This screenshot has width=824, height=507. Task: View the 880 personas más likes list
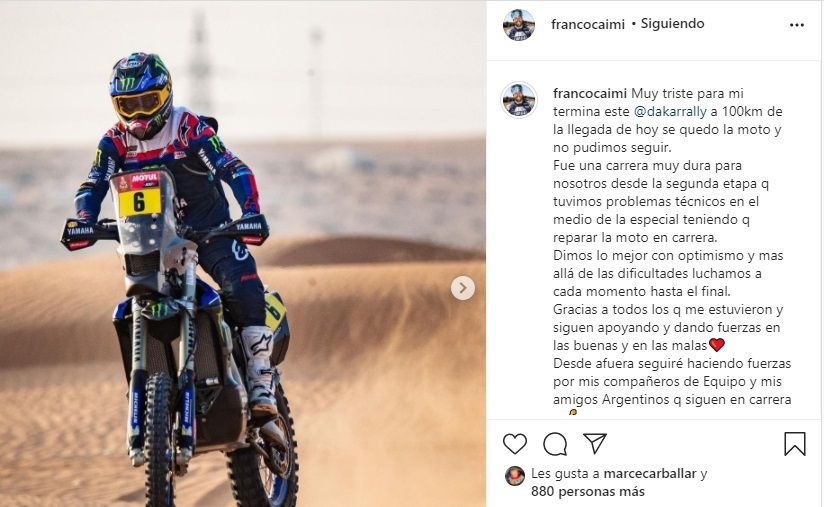point(588,492)
